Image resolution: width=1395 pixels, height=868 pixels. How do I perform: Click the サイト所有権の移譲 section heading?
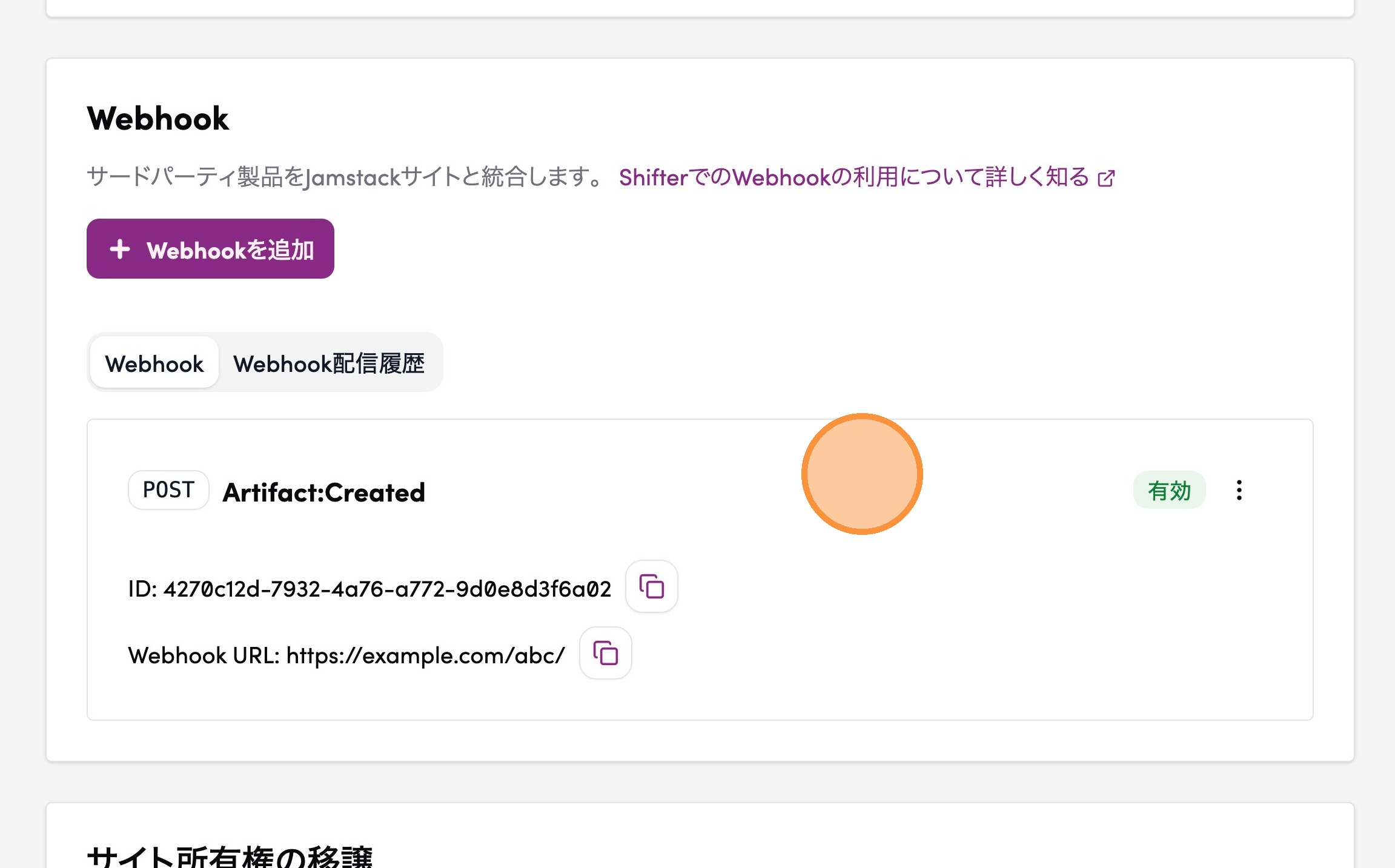pyautogui.click(x=230, y=856)
